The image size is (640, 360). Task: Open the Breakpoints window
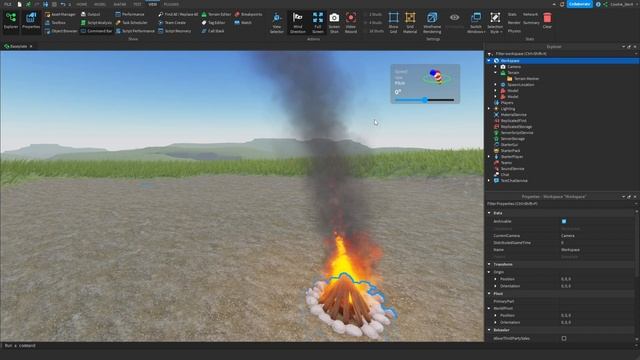click(248, 14)
